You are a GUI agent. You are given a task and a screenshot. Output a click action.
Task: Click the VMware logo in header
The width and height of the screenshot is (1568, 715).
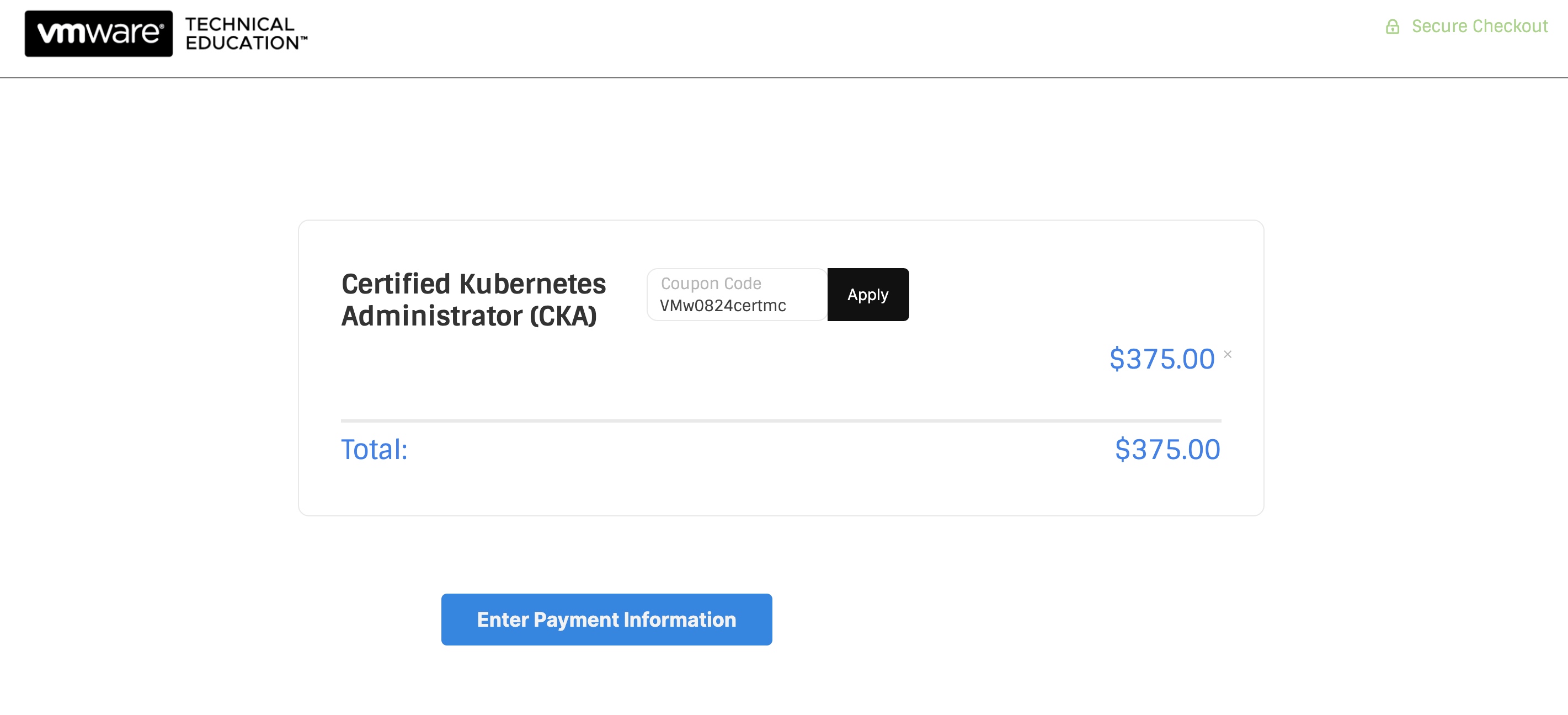[x=99, y=34]
